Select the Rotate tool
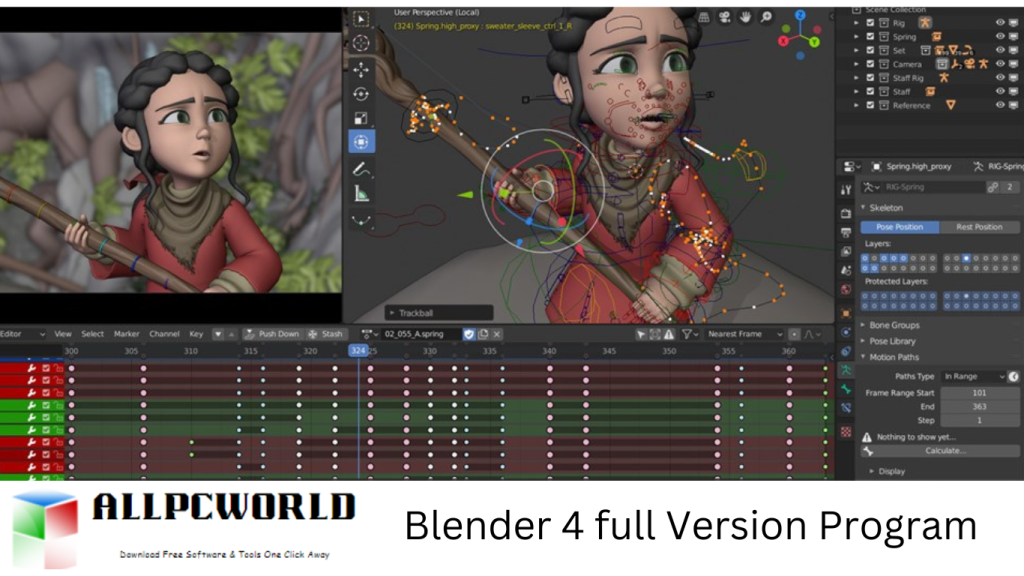 (x=360, y=94)
